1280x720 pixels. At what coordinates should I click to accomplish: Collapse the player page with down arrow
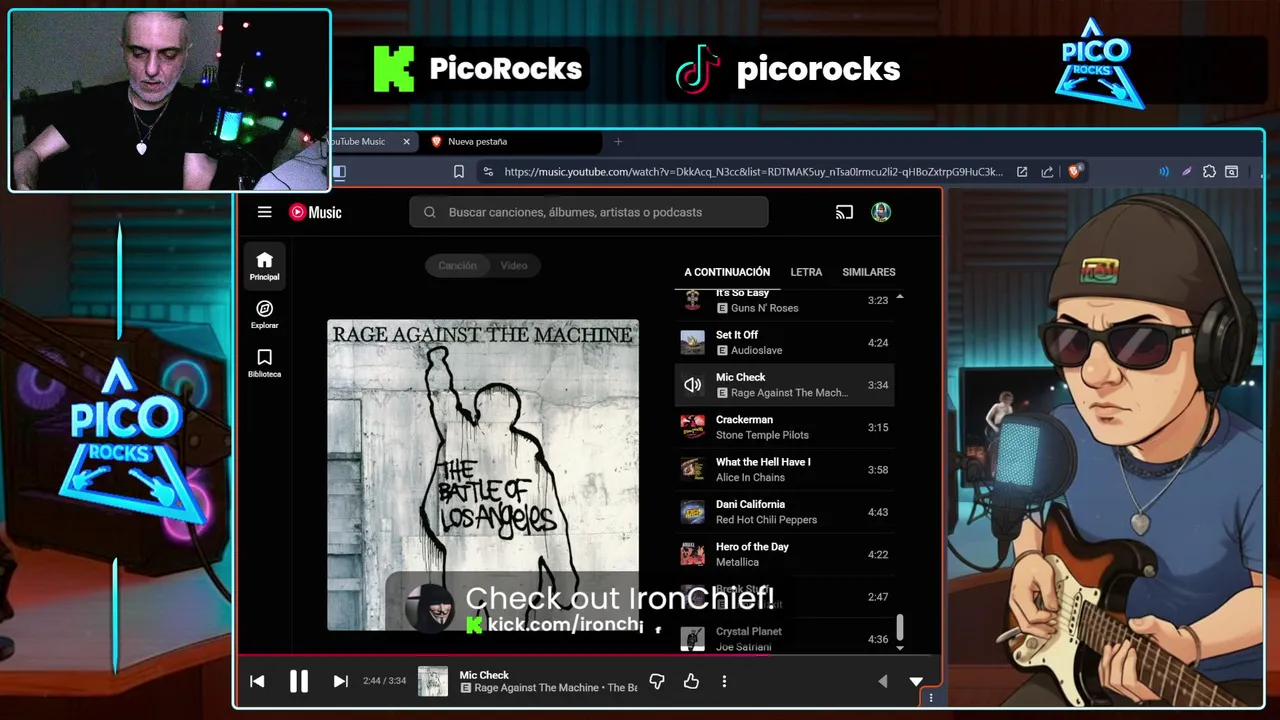(916, 681)
